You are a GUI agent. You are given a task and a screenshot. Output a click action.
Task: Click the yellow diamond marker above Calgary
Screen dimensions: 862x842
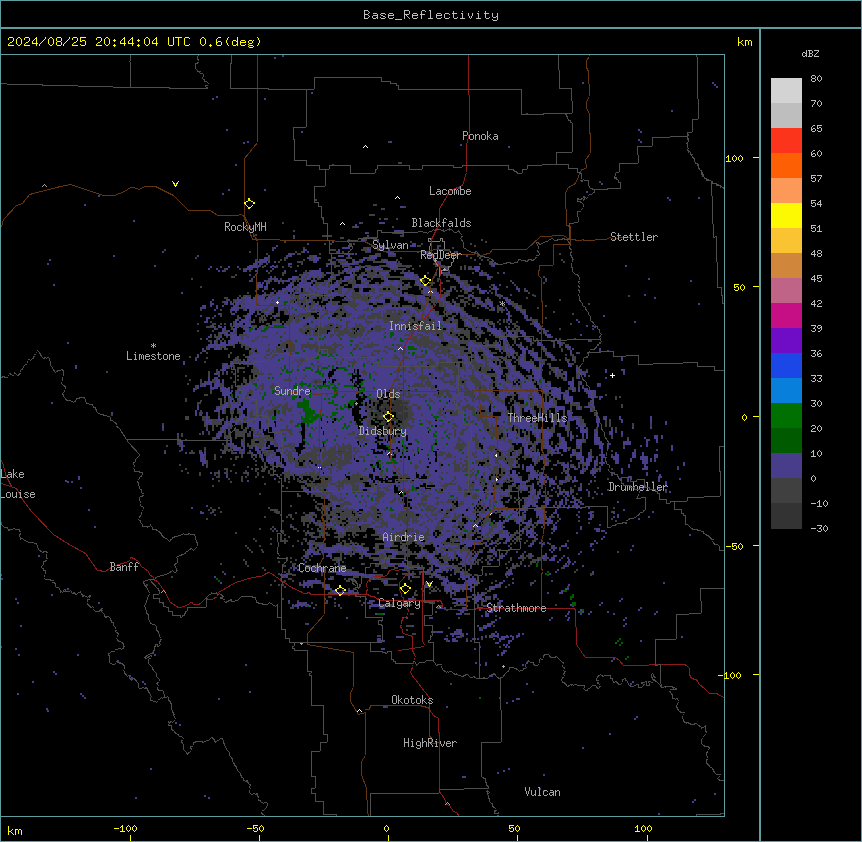coord(405,589)
